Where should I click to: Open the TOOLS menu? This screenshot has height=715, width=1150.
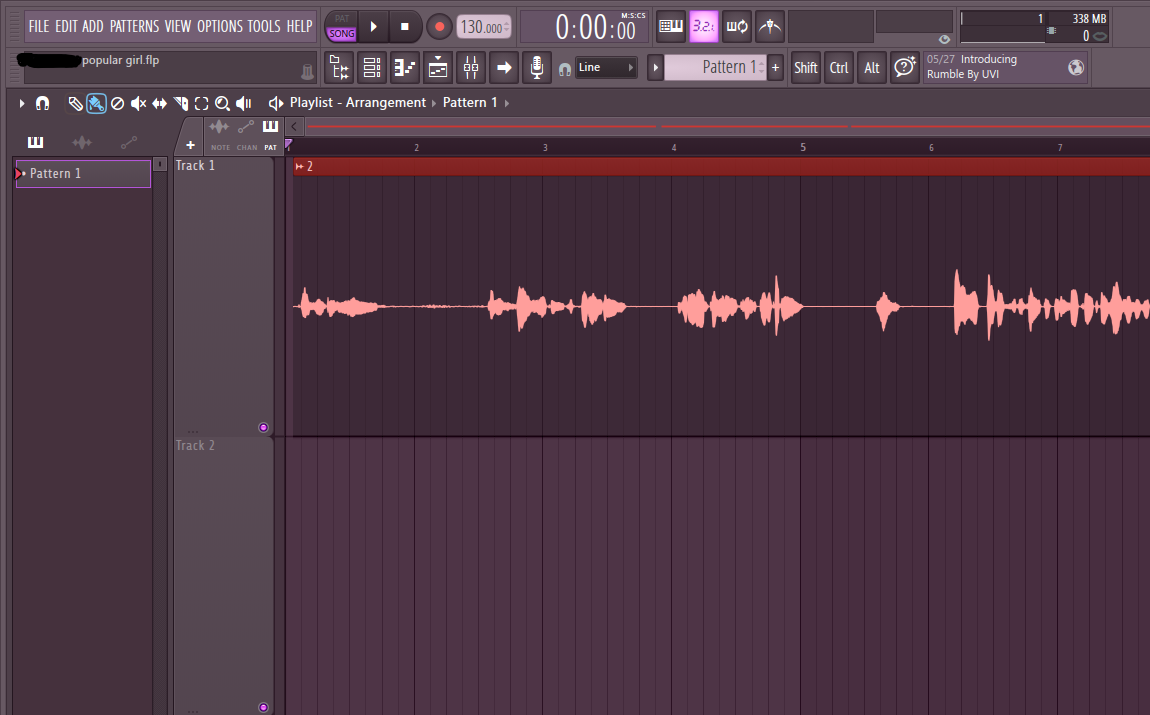pyautogui.click(x=263, y=26)
